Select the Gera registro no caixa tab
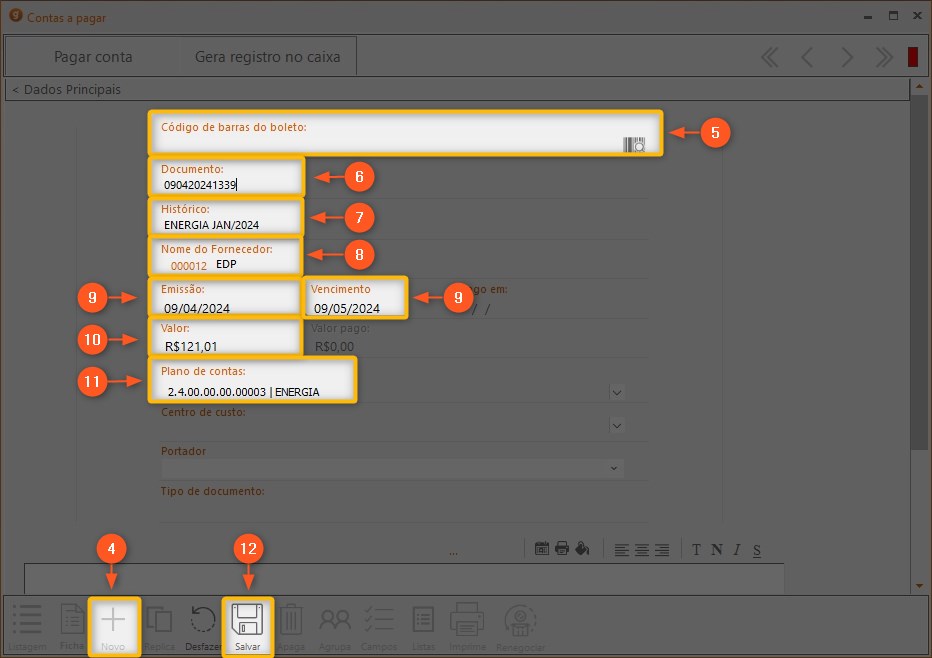Viewport: 932px width, 658px height. 267,57
